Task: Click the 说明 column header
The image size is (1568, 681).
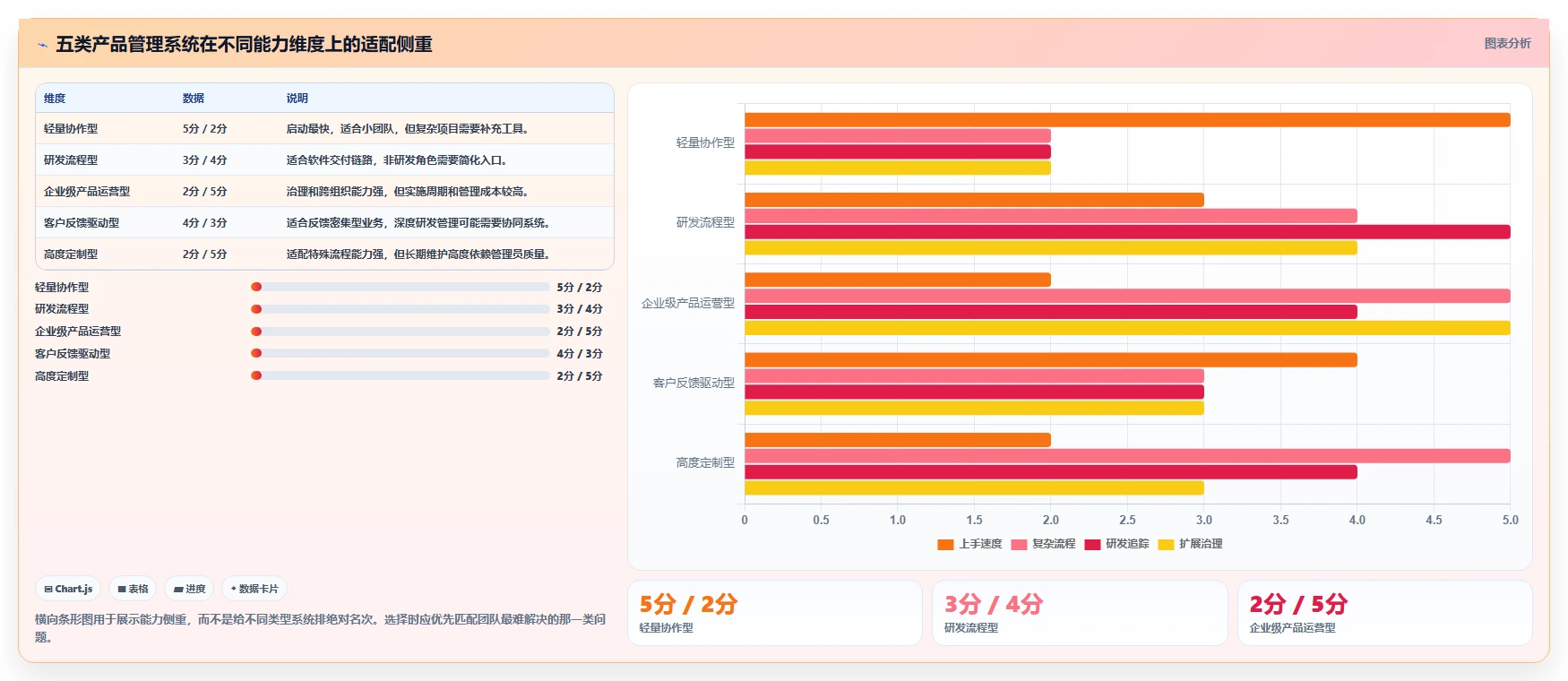Action: [x=297, y=99]
